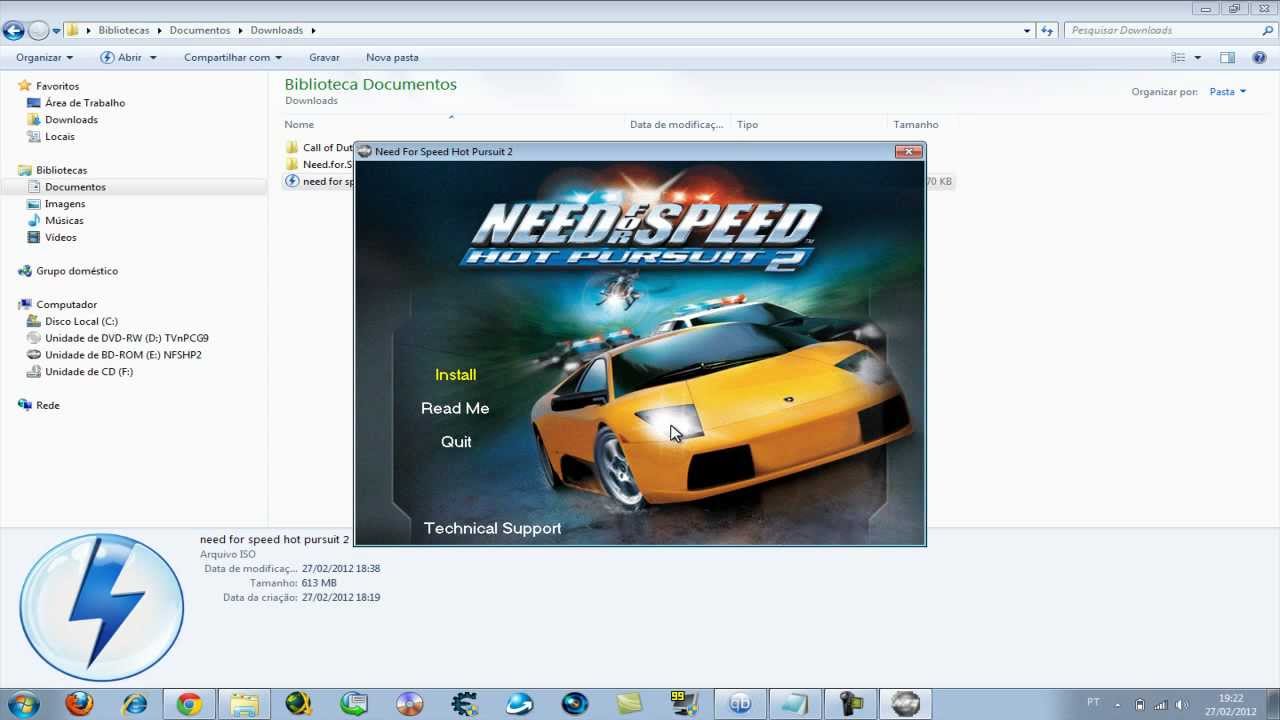Open the view options dropdown arrow

click(1197, 58)
